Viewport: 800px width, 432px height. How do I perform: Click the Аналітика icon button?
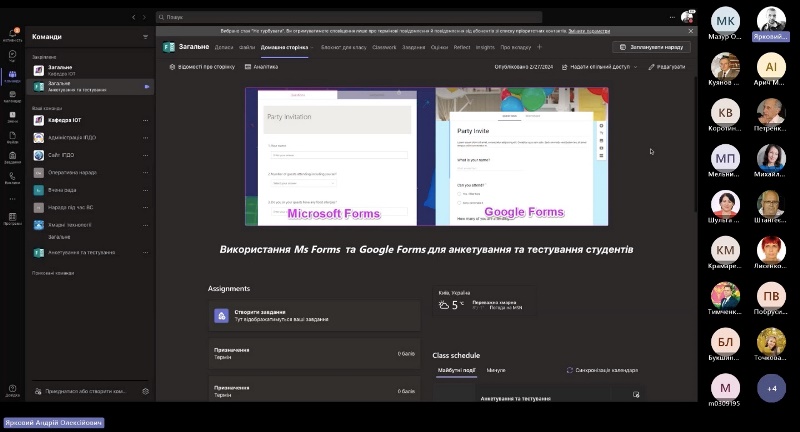pyautogui.click(x=246, y=66)
